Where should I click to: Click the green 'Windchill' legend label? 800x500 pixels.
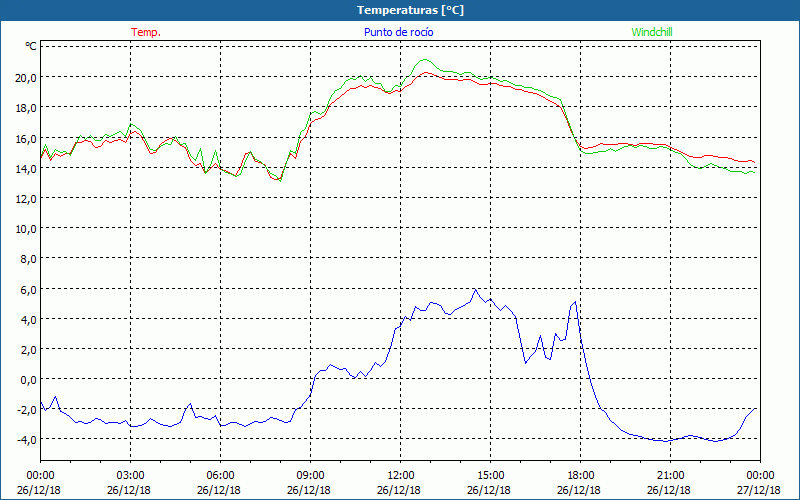652,32
